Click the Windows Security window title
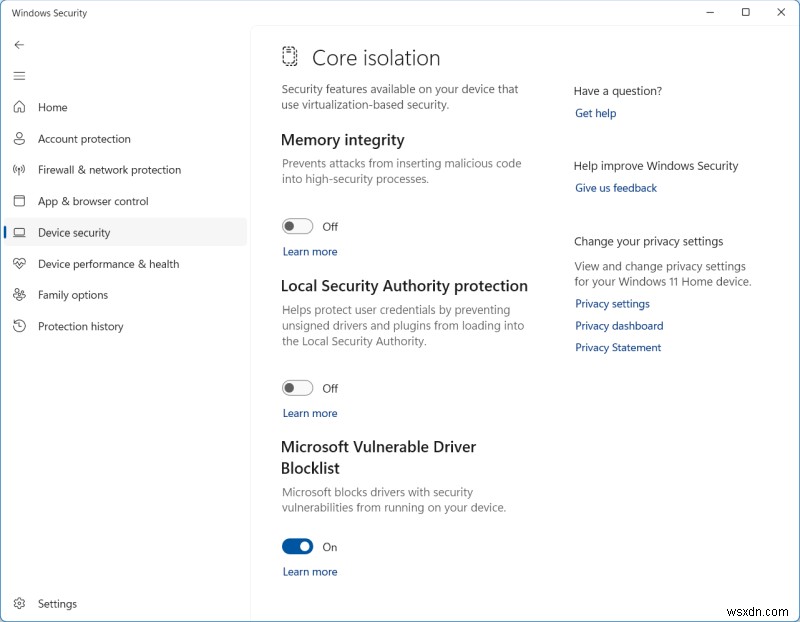The image size is (800, 622). pyautogui.click(x=49, y=13)
